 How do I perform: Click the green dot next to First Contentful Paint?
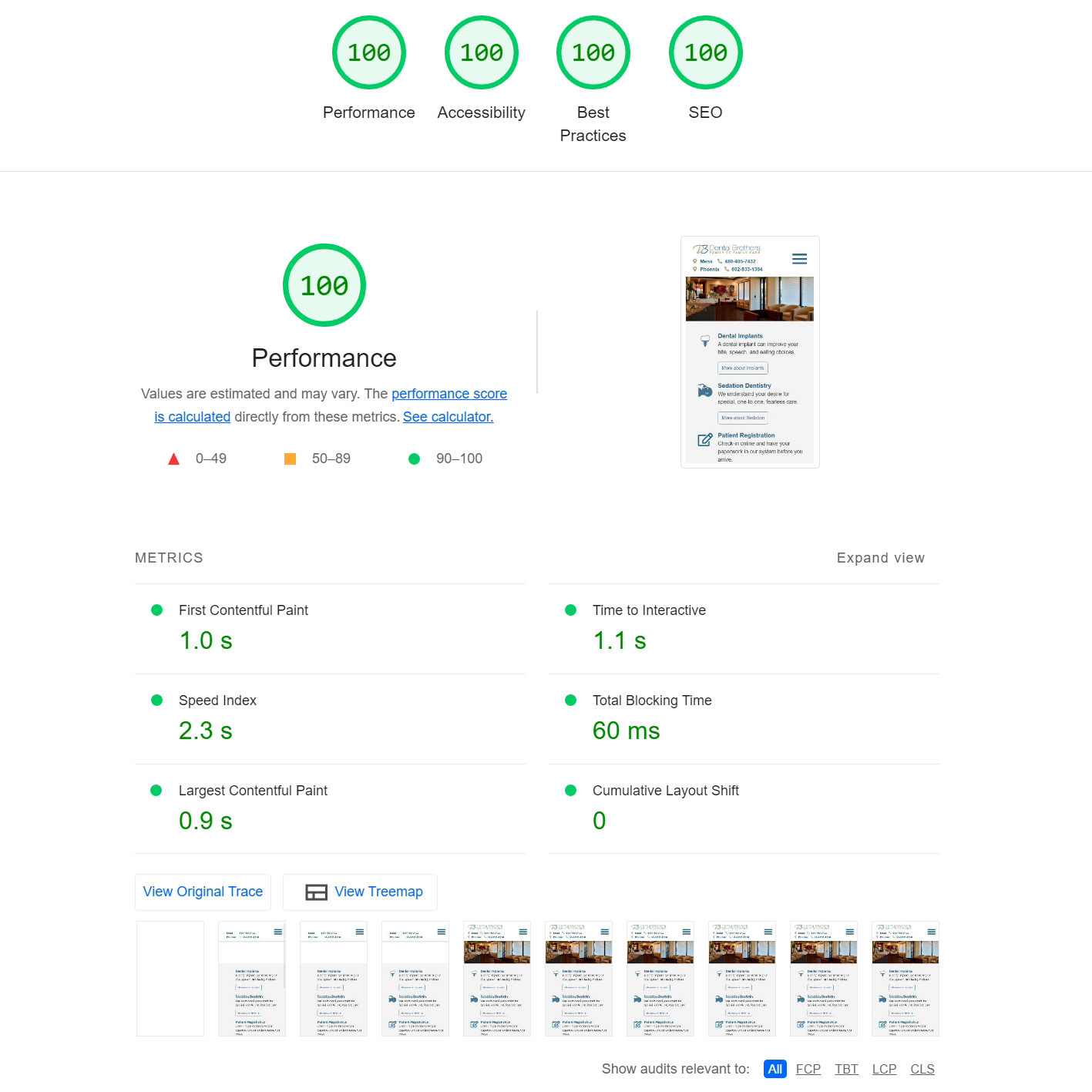point(157,610)
